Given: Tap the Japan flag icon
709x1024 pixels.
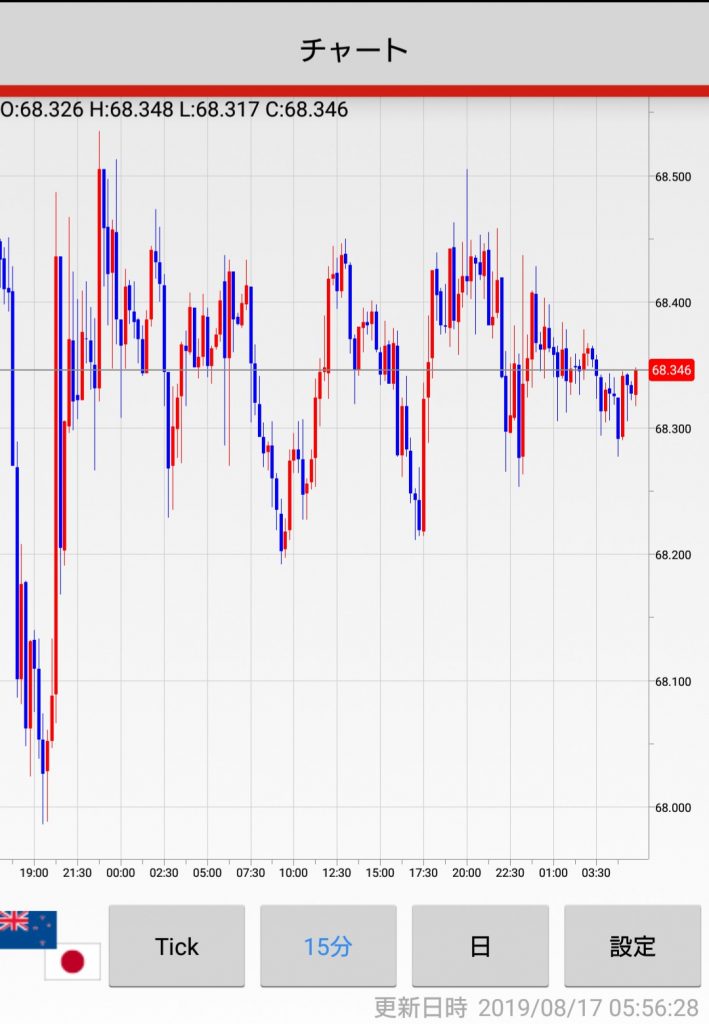Looking at the screenshot, I should click(72, 962).
